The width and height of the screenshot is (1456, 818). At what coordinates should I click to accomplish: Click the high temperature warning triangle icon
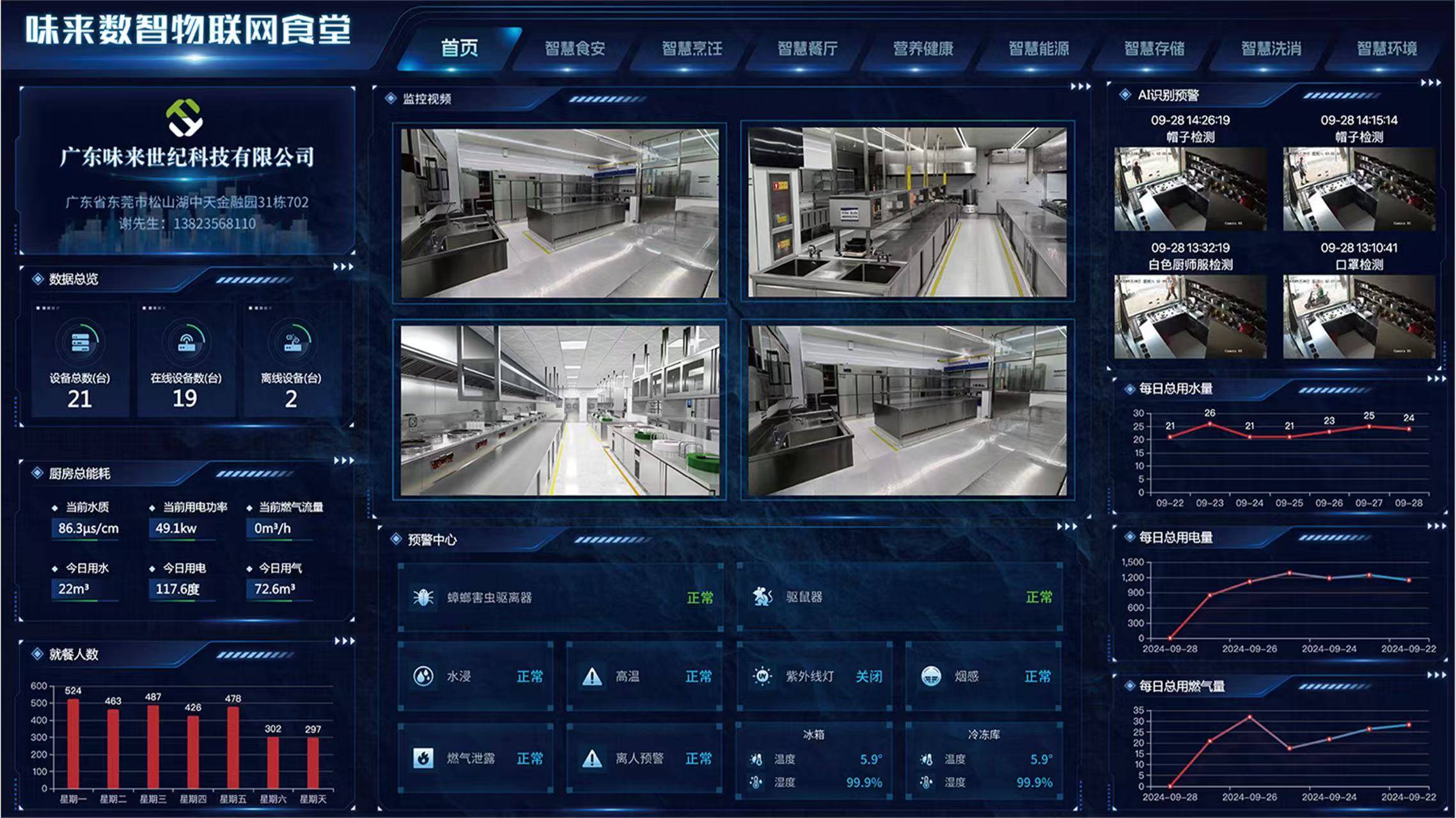(x=592, y=676)
